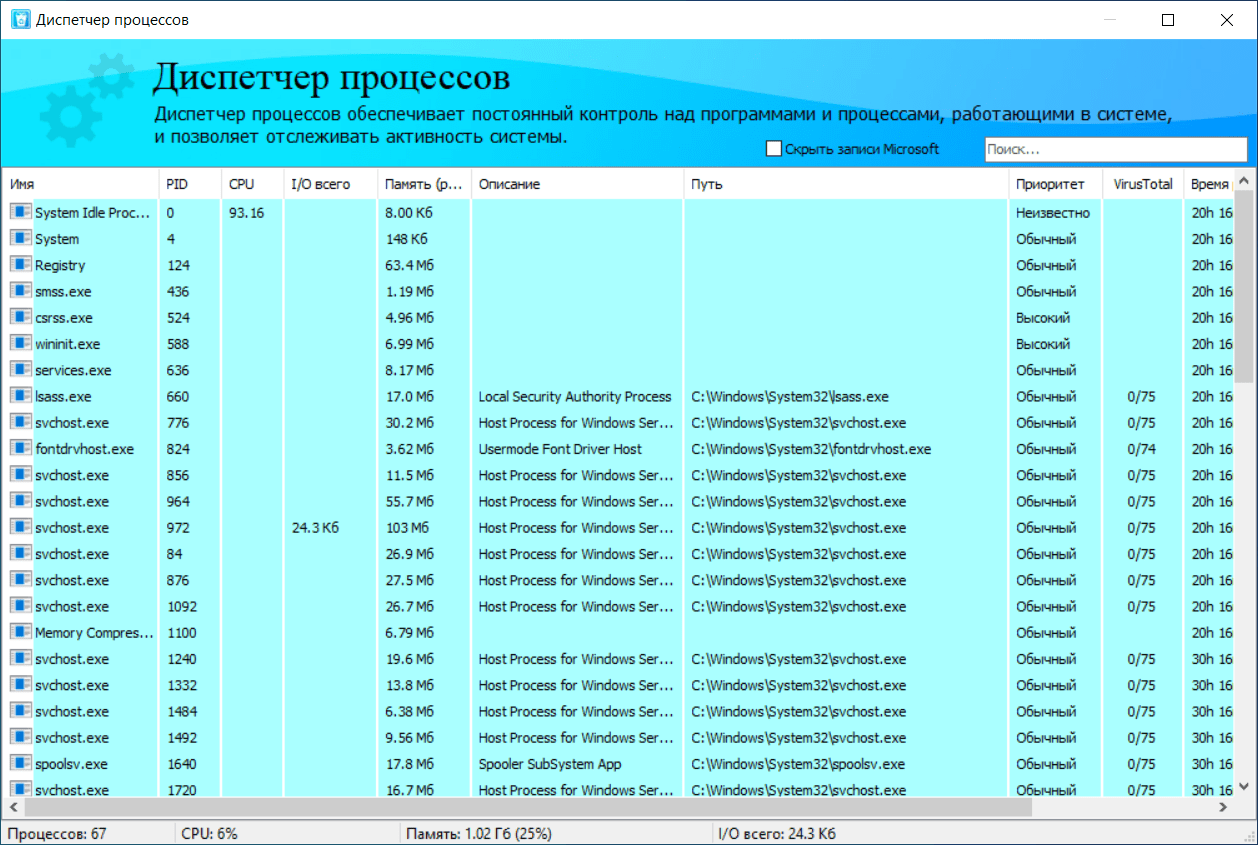
Task: Click the vertical scrollbar thumb
Action: pyautogui.click(x=1245, y=286)
